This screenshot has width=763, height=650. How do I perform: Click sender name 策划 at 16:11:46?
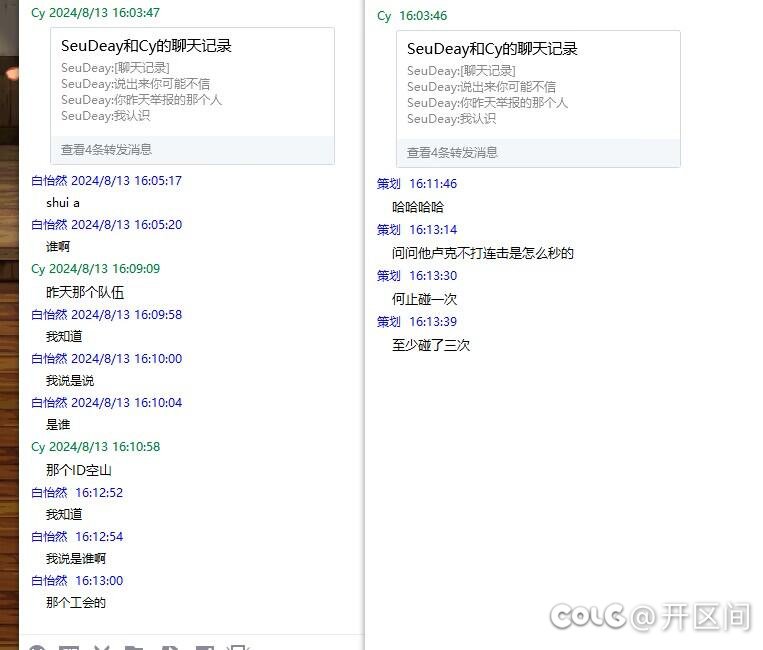click(x=388, y=184)
